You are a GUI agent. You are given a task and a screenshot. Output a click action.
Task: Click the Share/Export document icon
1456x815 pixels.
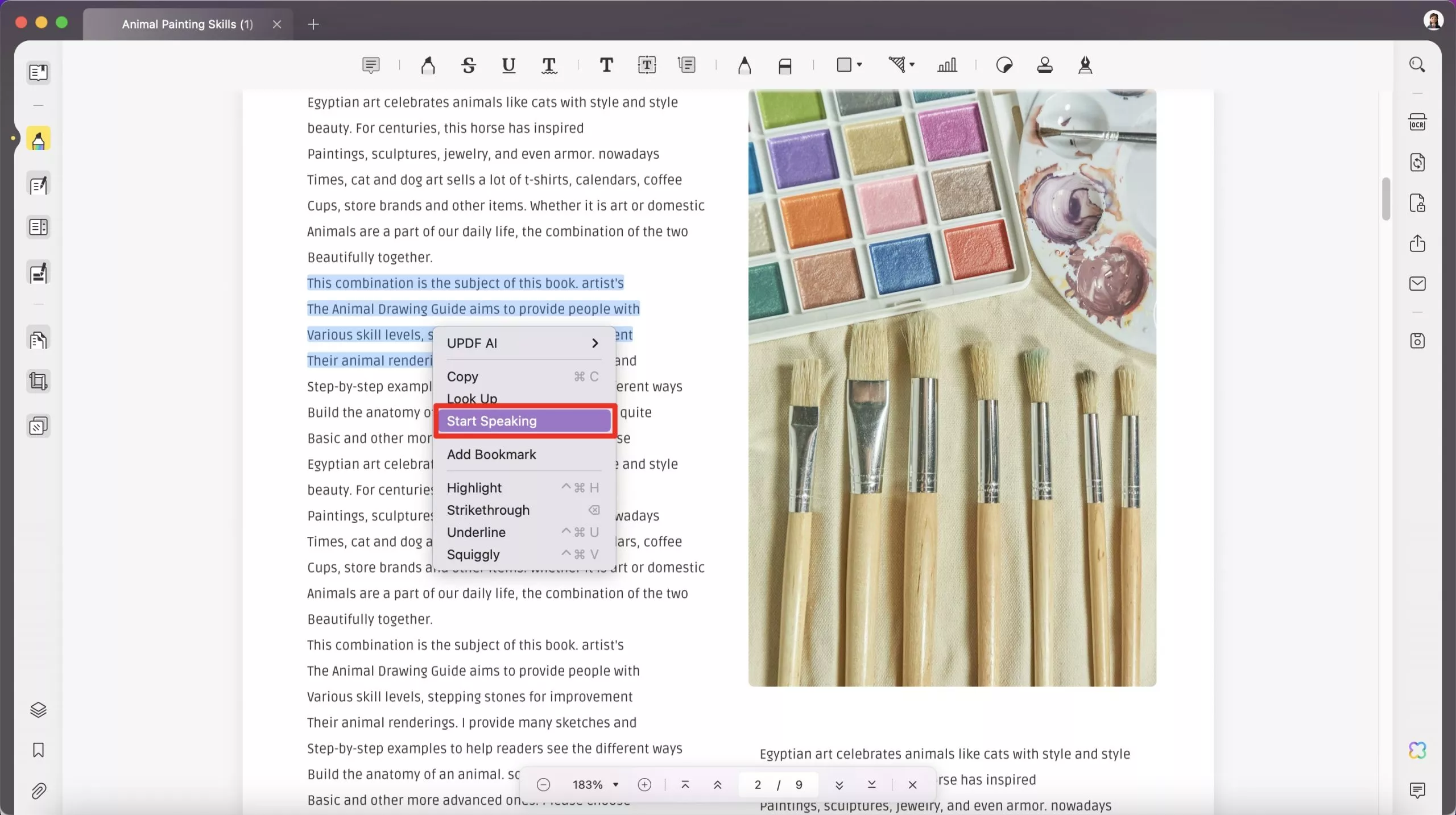[1419, 244]
